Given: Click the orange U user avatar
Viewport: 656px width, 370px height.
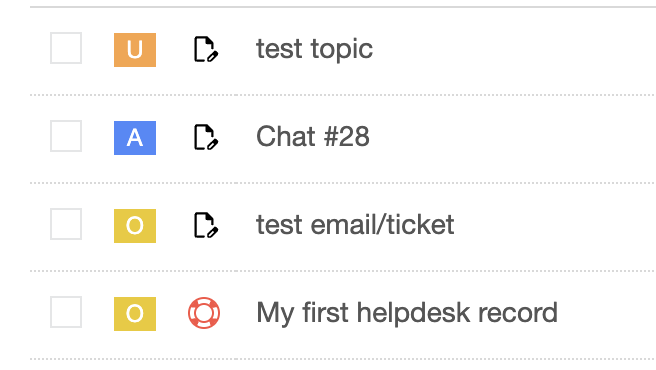Looking at the screenshot, I should 135,50.
